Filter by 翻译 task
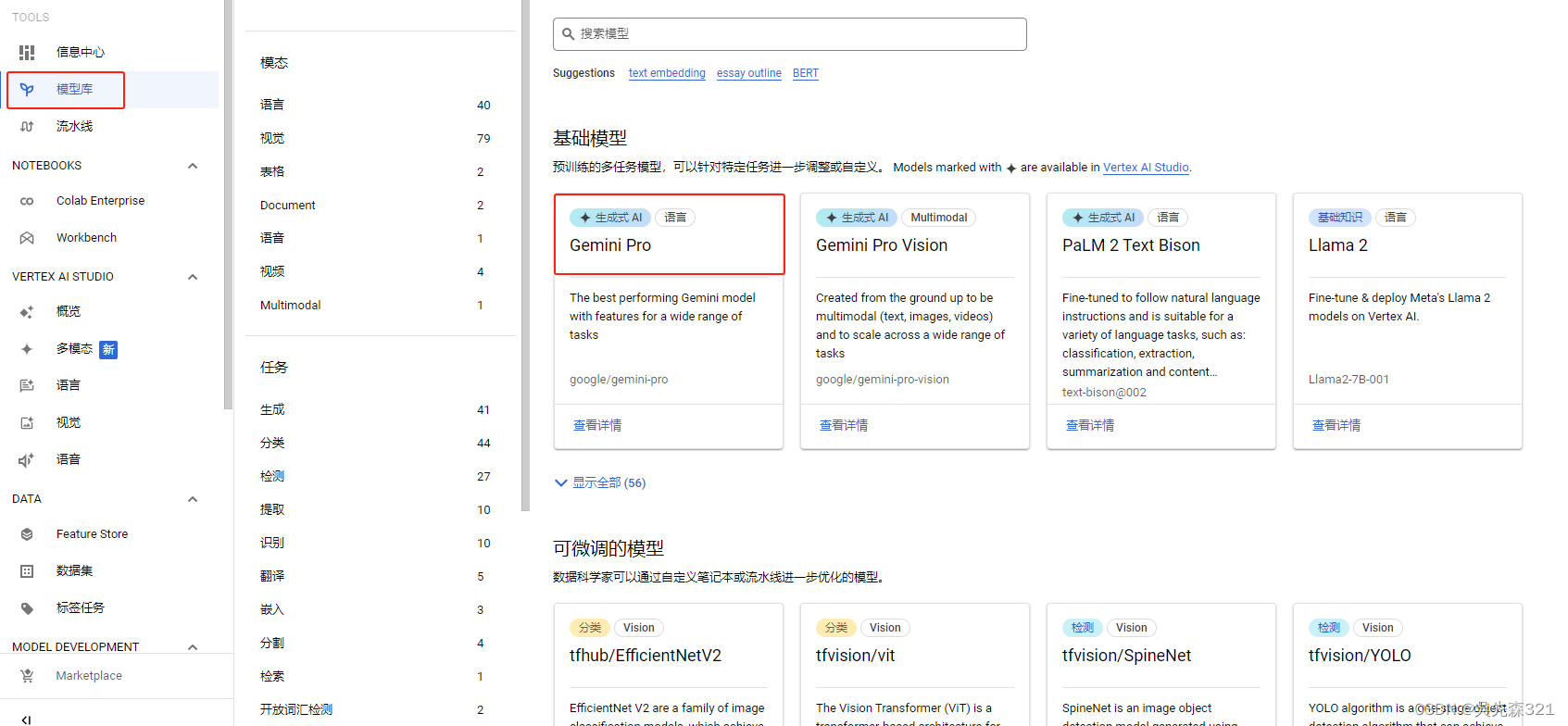Screen dimensions: 1568x726 pos(375,577)
